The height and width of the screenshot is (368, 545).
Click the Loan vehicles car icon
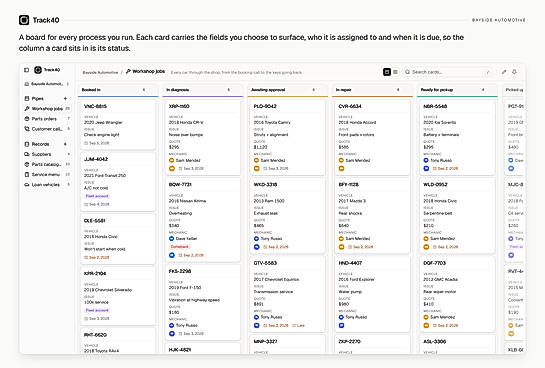tap(27, 185)
